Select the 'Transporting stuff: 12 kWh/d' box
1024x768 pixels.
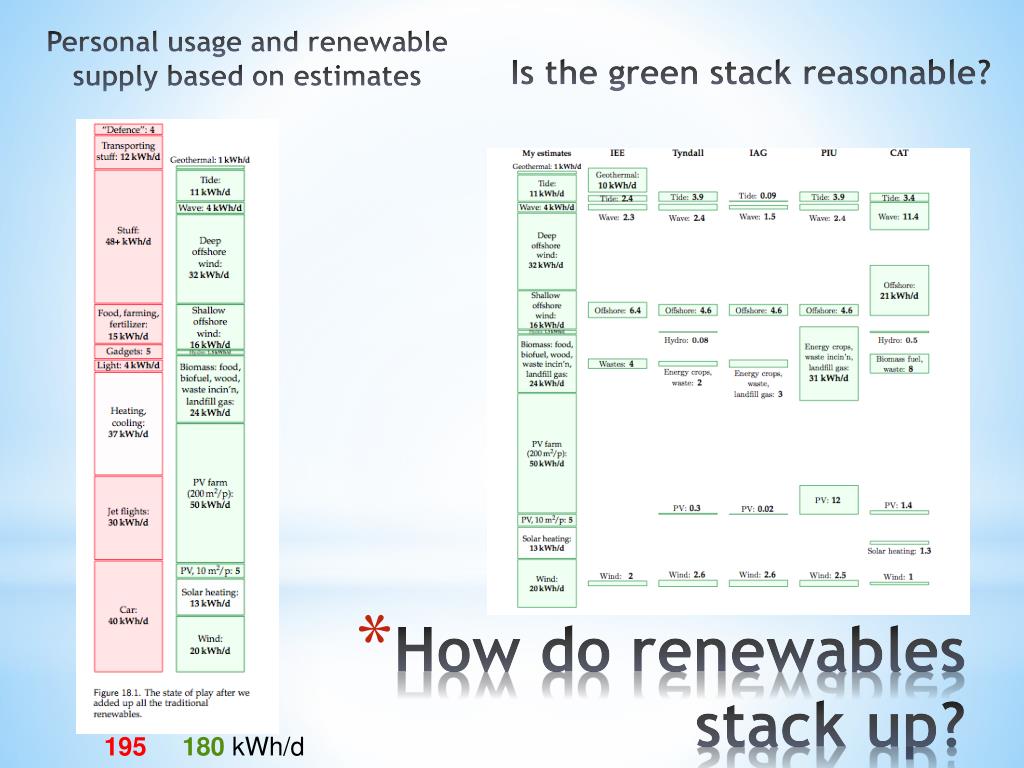point(128,152)
